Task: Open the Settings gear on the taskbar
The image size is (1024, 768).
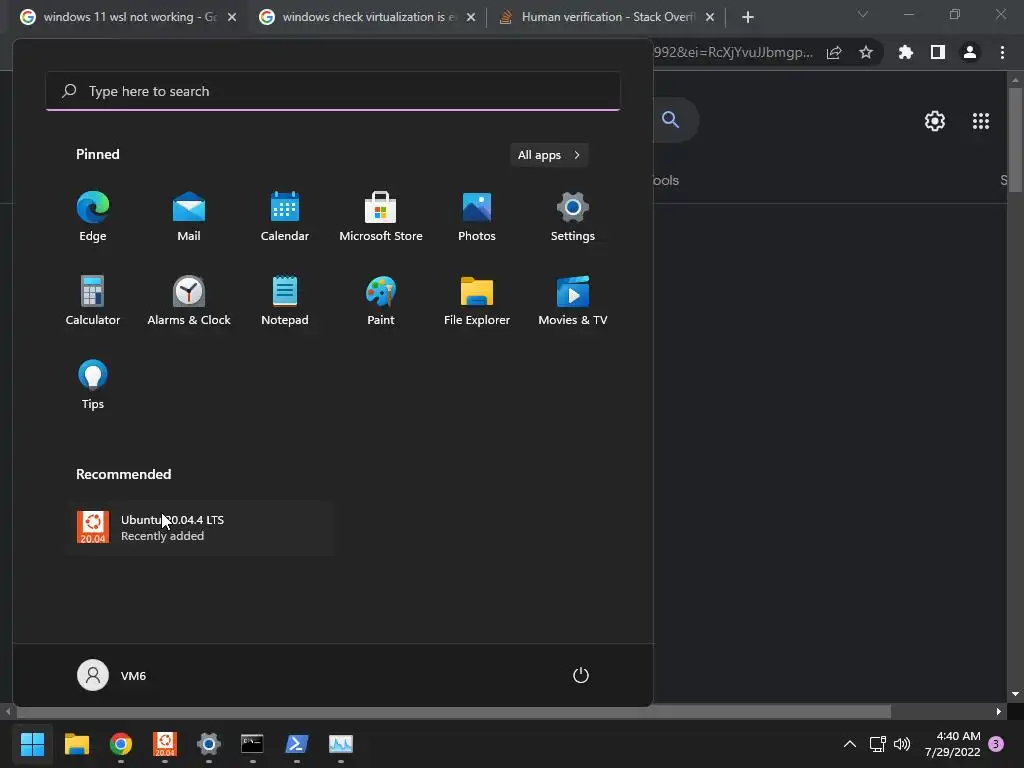Action: pyautogui.click(x=209, y=743)
